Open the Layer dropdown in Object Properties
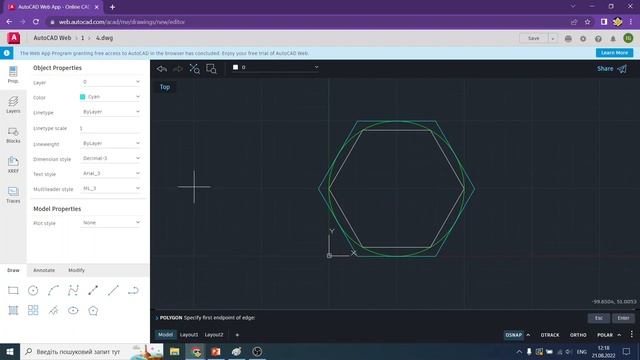Viewport: 640px width, 360px height. (111, 82)
